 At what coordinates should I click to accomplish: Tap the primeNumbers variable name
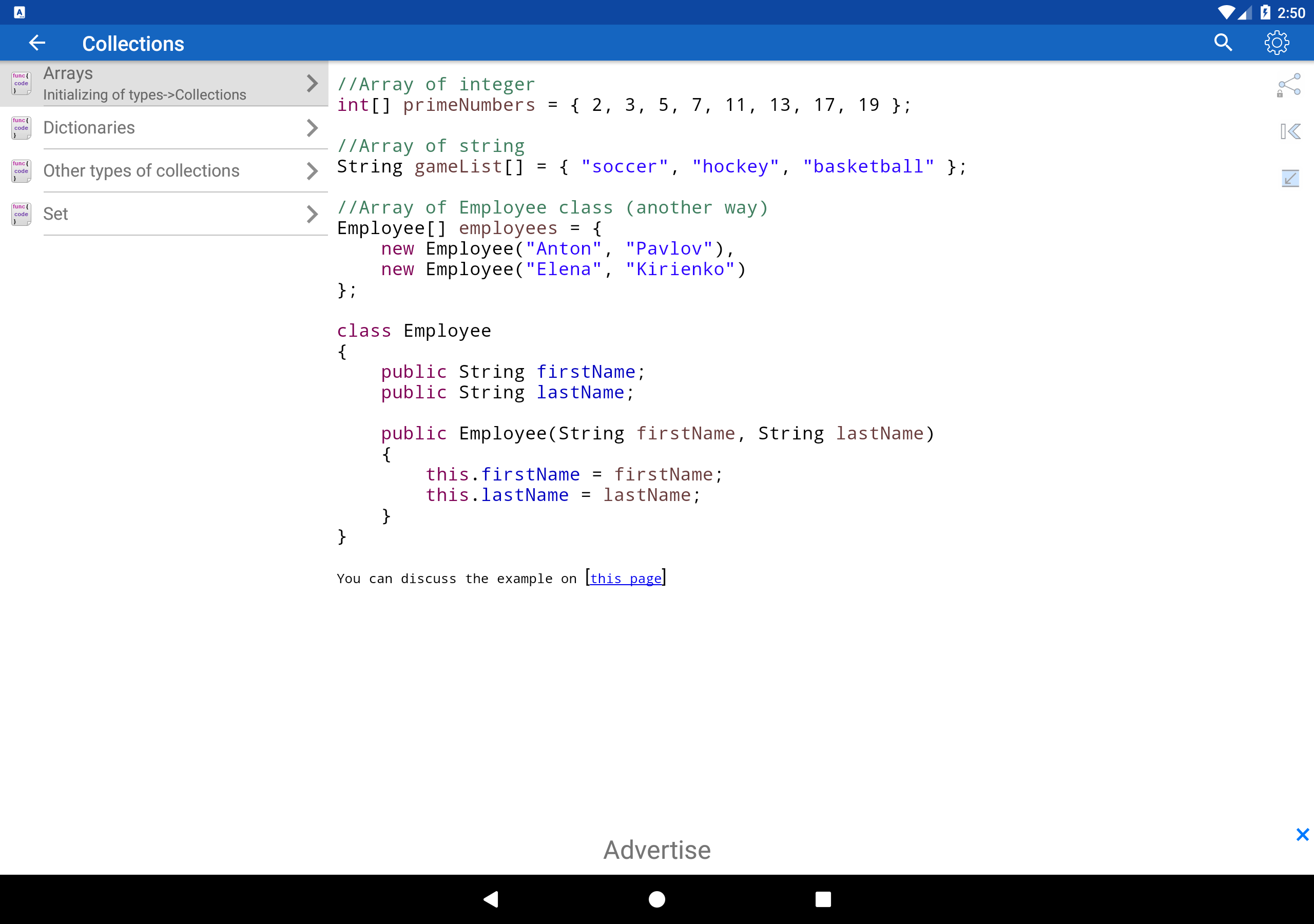pyautogui.click(x=469, y=105)
